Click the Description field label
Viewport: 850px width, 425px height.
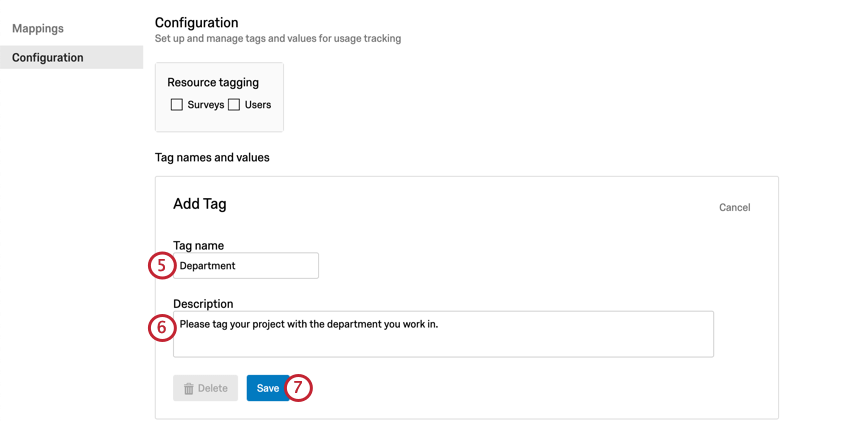[203, 304]
